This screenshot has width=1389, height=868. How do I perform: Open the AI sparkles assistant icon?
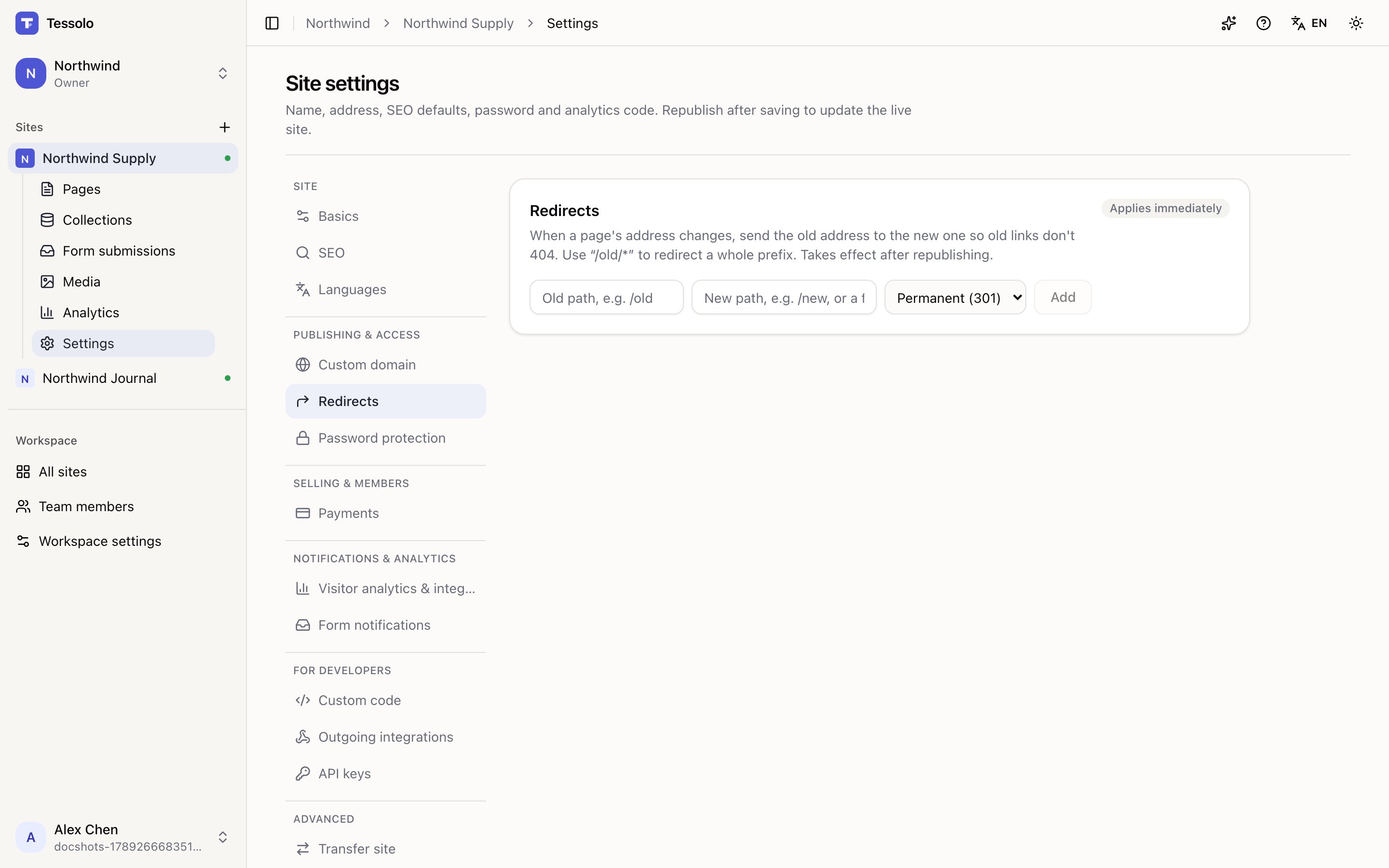[1229, 24]
